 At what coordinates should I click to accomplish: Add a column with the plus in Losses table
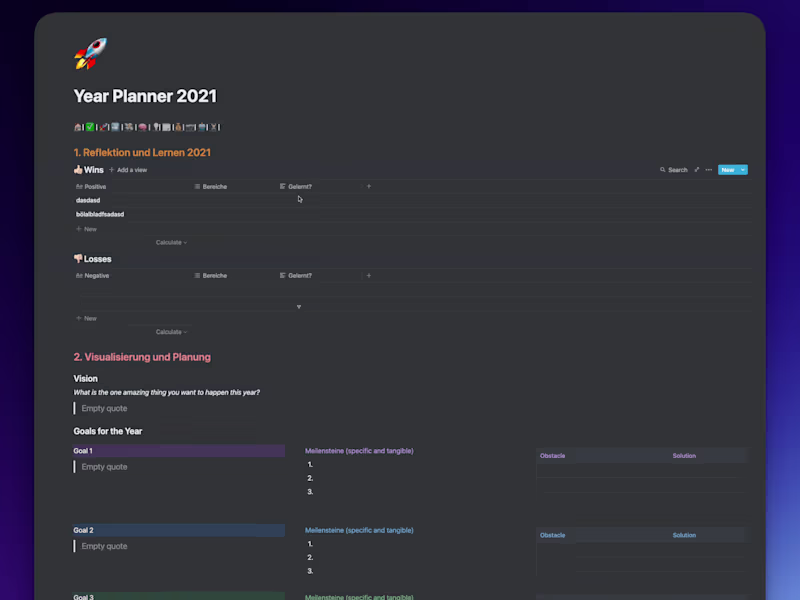coord(369,276)
